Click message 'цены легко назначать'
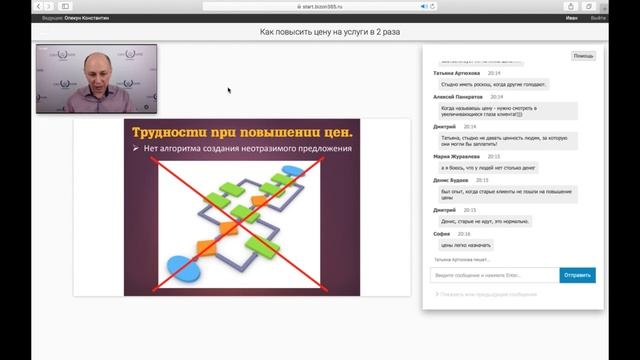The image size is (640, 360). click(x=466, y=245)
